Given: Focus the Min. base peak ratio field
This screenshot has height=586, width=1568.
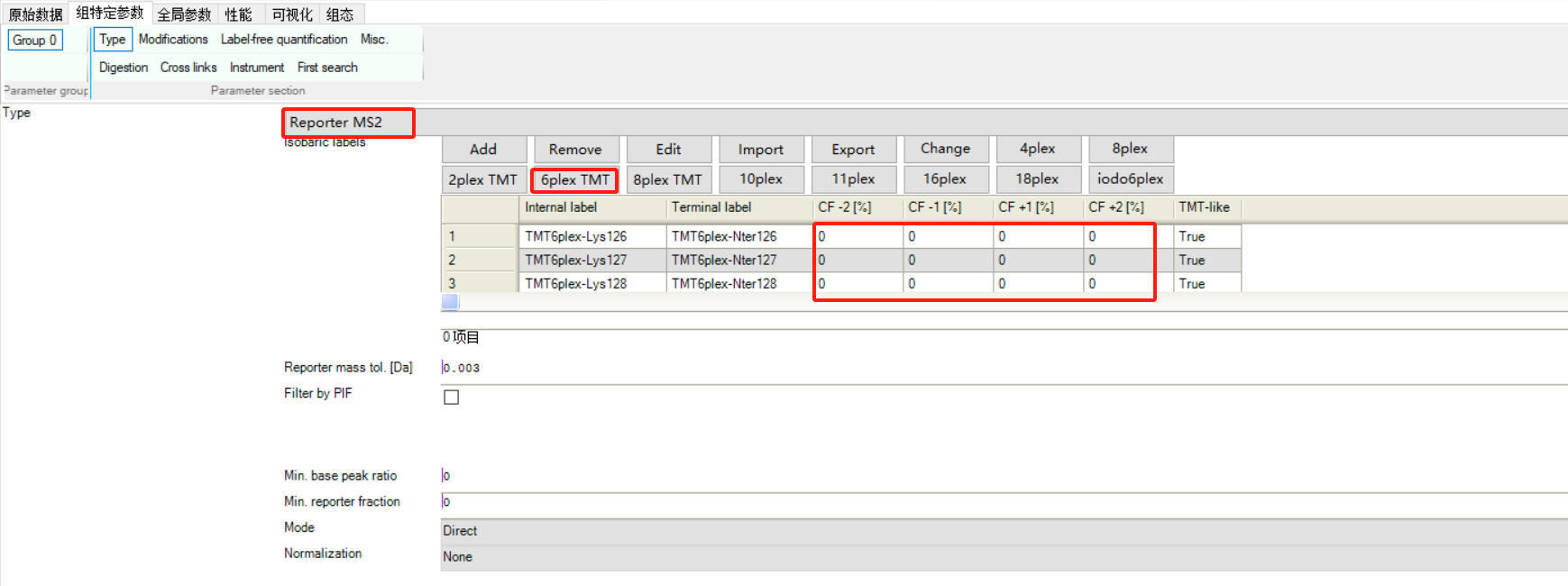Looking at the screenshot, I should click(x=1004, y=476).
